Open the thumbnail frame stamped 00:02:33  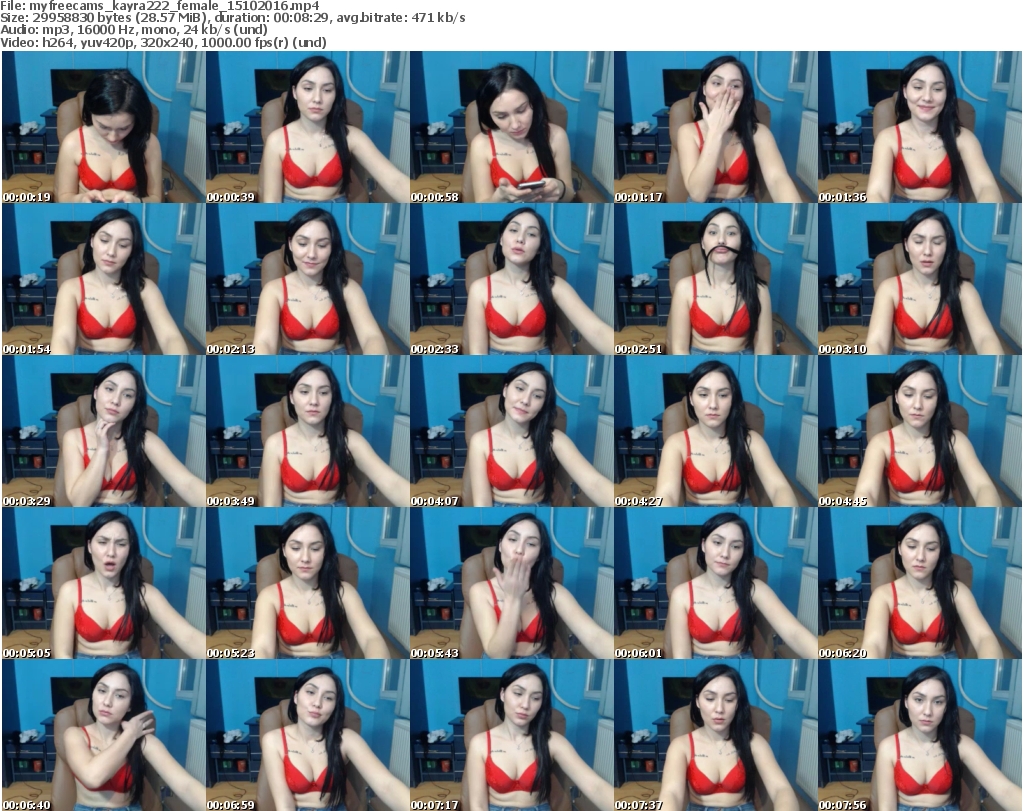(512, 279)
